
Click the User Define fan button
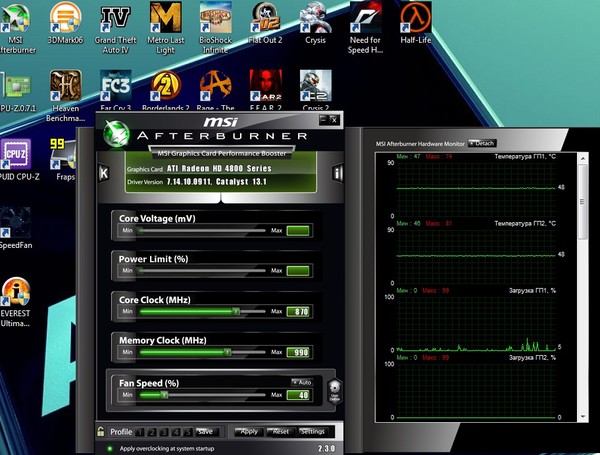(x=334, y=391)
